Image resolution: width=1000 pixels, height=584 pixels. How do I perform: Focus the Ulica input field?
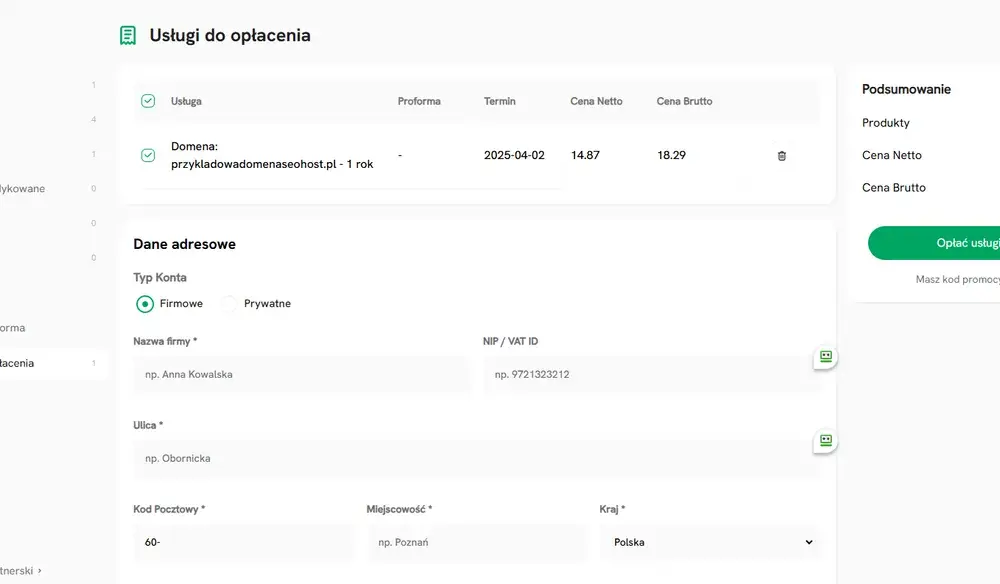[x=477, y=458]
